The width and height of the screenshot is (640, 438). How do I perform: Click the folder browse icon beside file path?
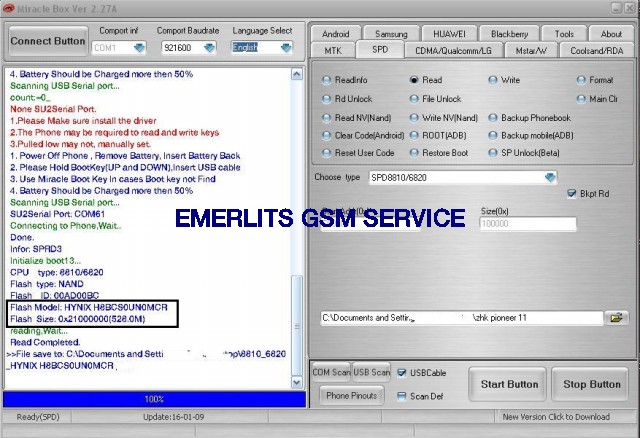(x=616, y=318)
